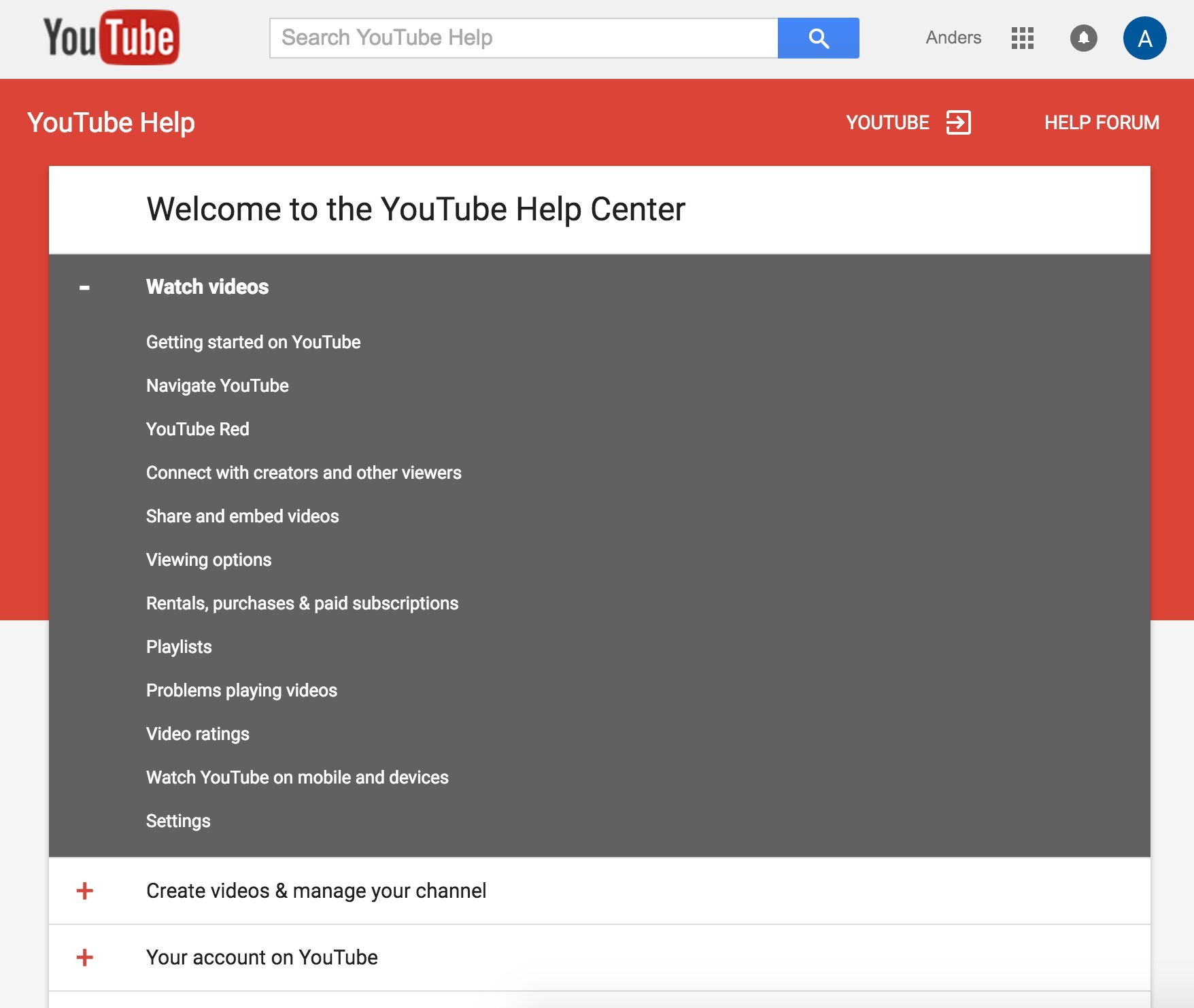Go to the Help Forum
Image resolution: width=1194 pixels, height=1008 pixels.
[x=1102, y=122]
